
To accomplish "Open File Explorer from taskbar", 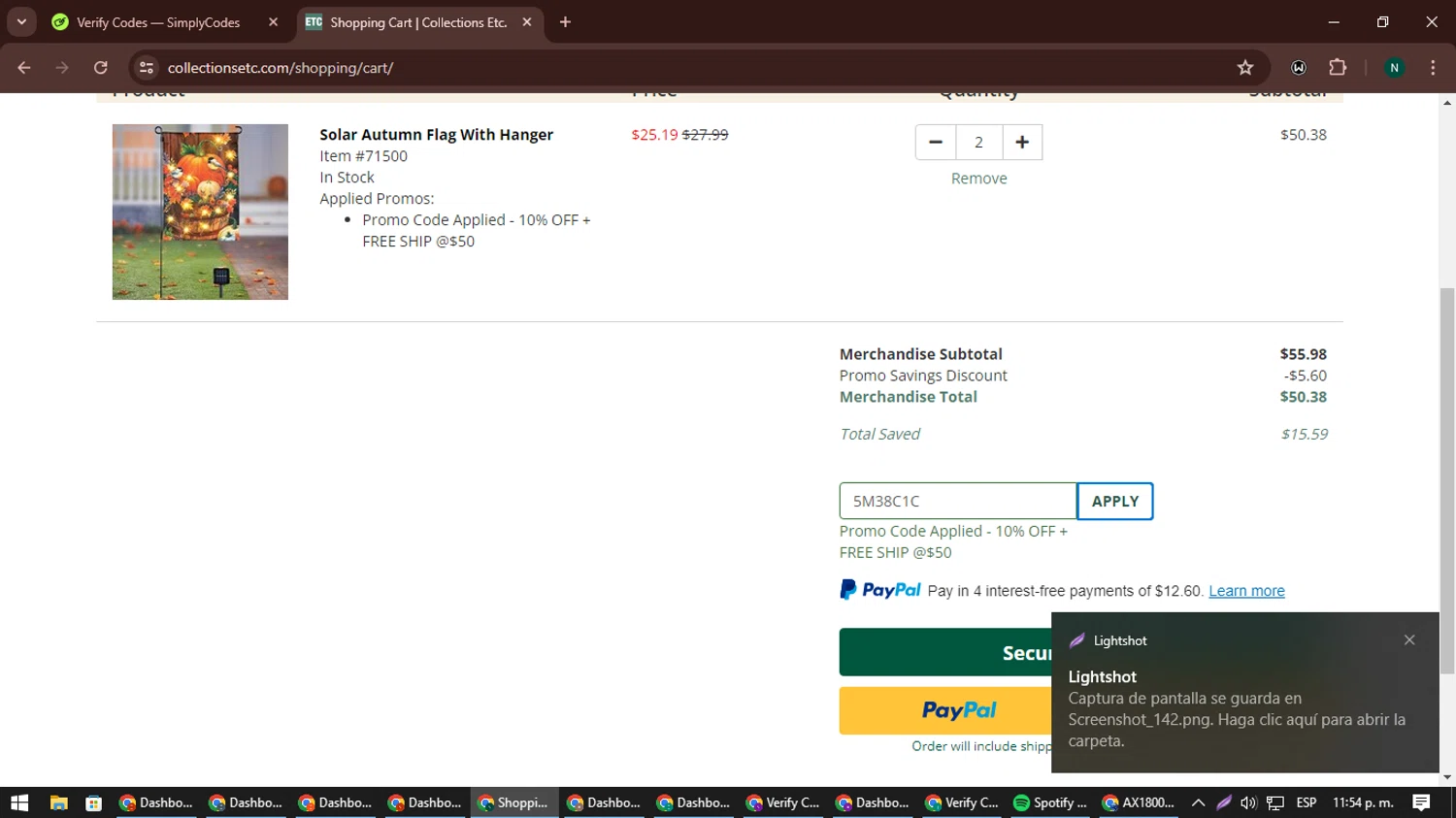I will tap(58, 802).
